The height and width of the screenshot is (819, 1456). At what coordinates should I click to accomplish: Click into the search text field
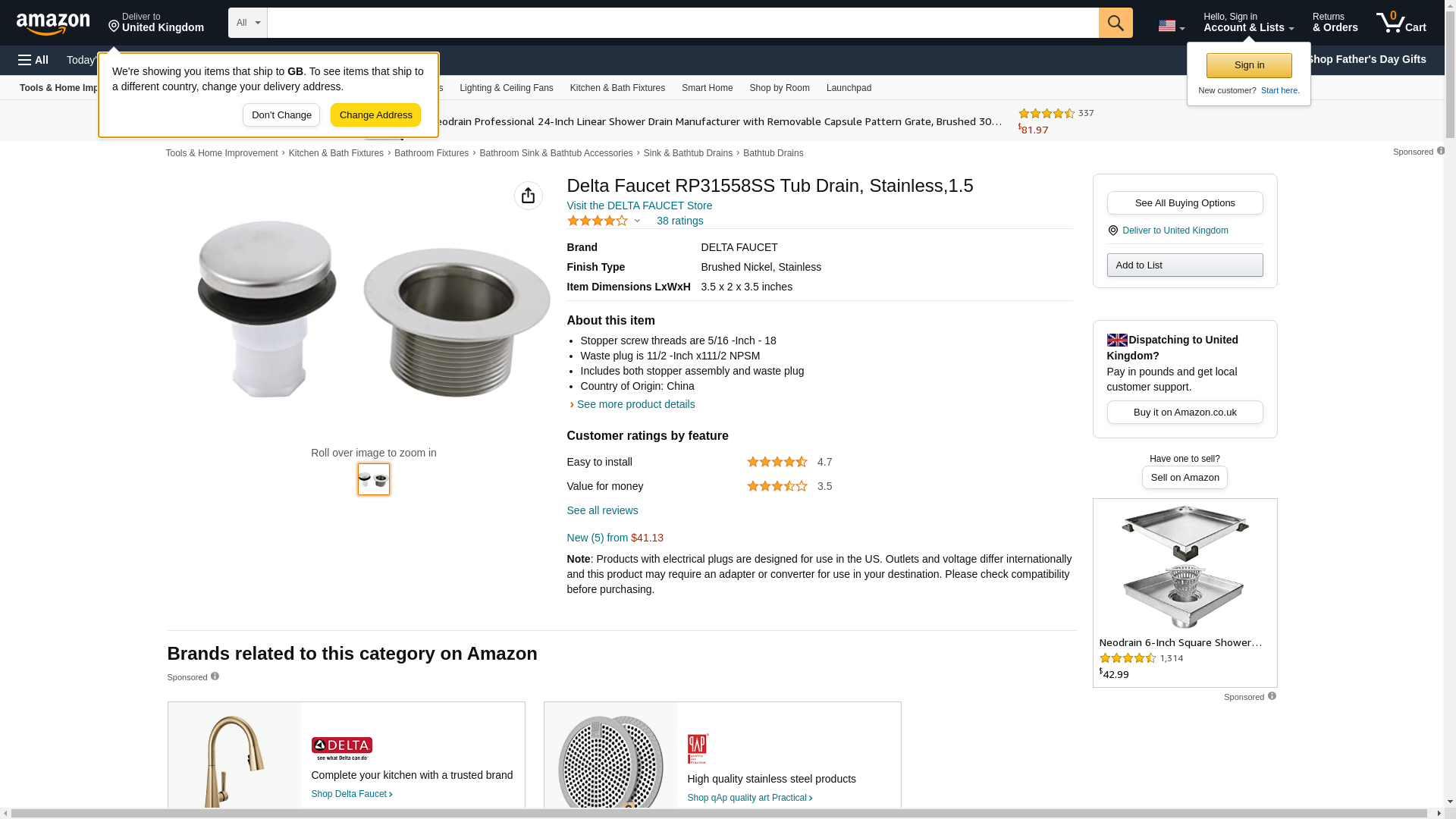pos(682,23)
